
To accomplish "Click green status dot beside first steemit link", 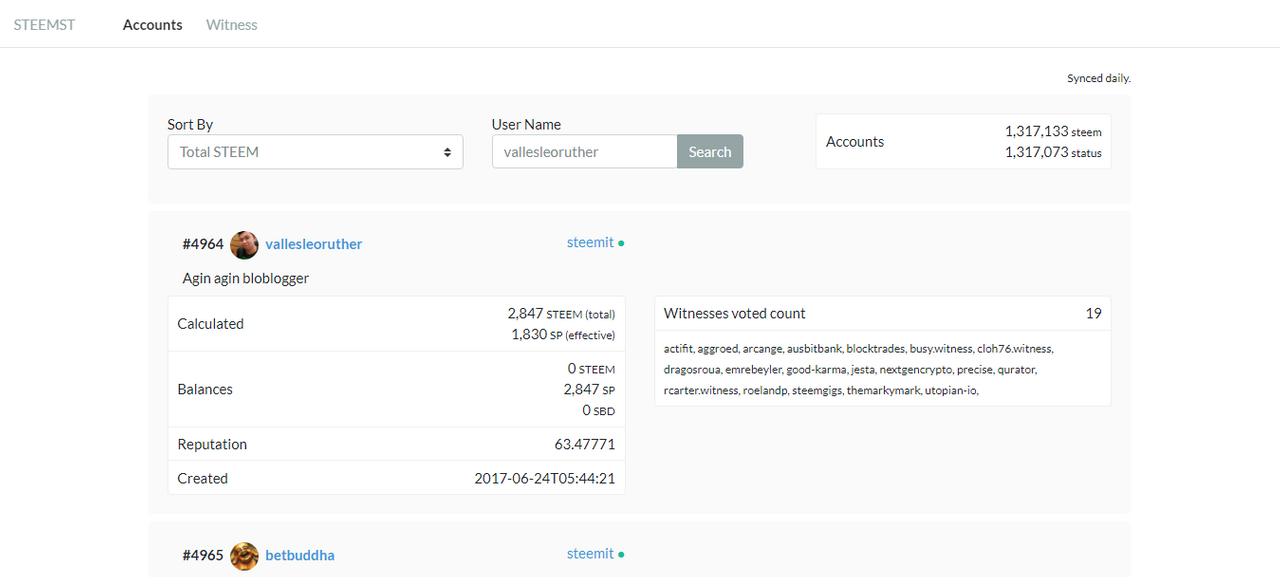I will pyautogui.click(x=621, y=243).
